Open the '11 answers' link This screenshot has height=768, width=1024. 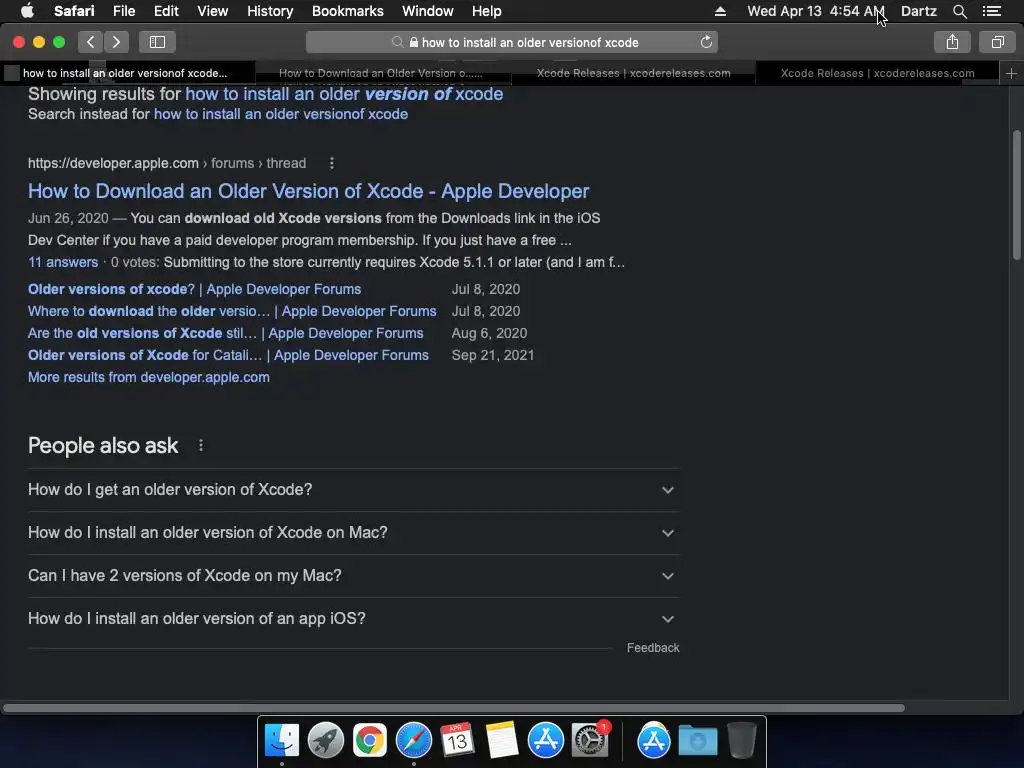(x=63, y=263)
